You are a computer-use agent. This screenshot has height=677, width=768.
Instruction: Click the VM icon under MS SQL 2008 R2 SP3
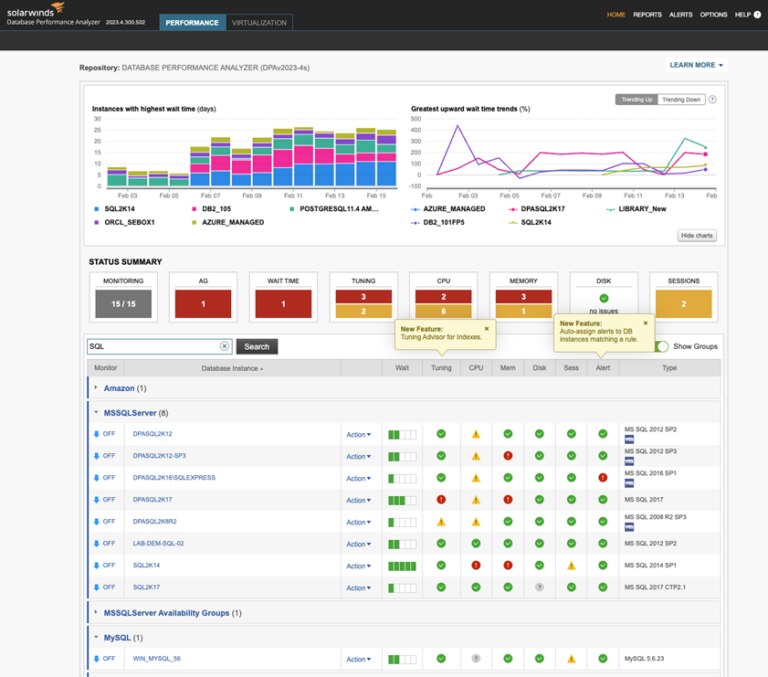click(629, 527)
